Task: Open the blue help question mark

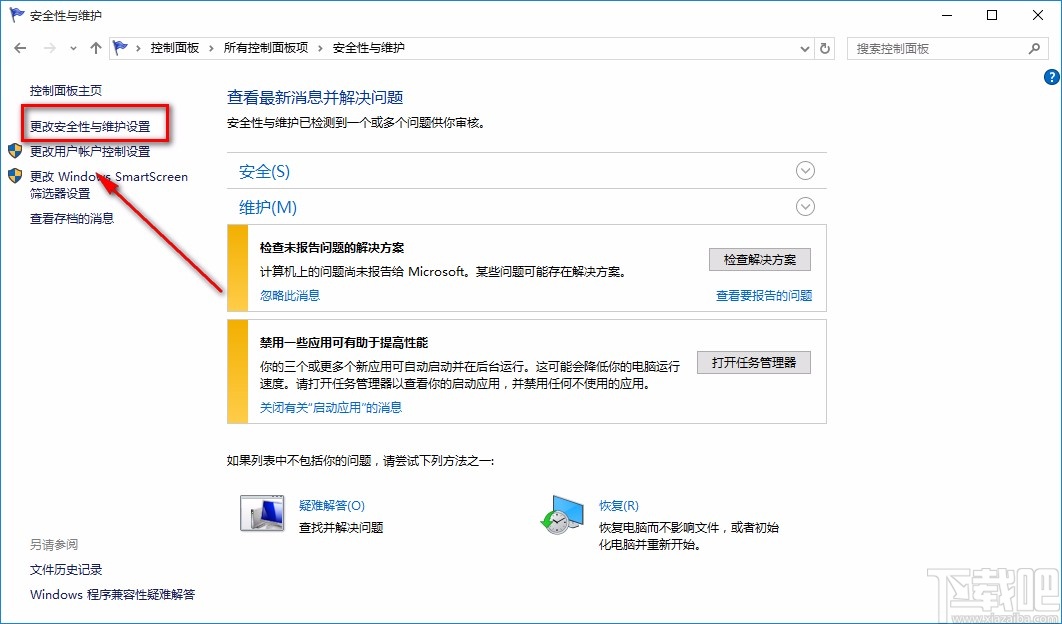Action: (1051, 76)
